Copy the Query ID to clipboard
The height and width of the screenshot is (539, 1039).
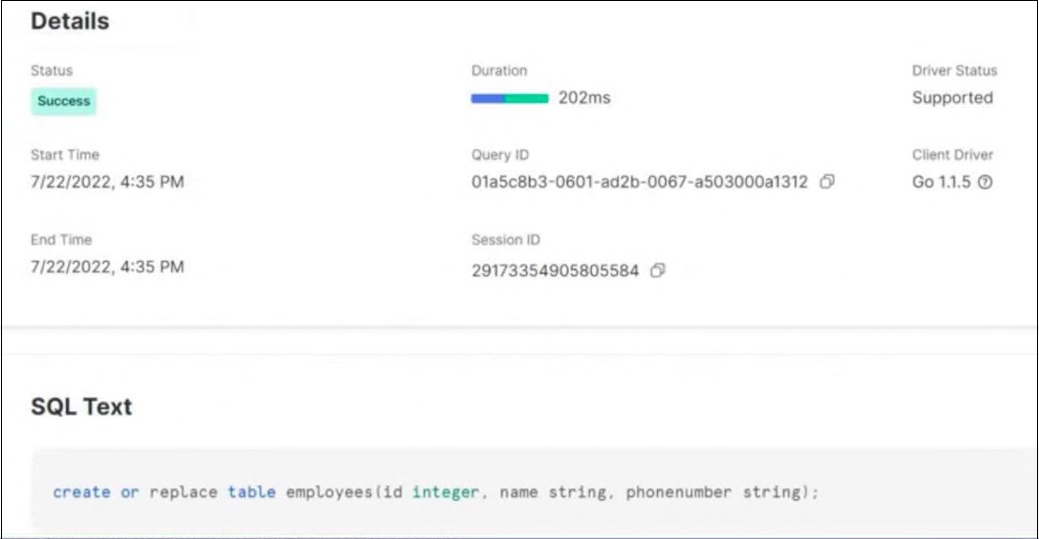(827, 181)
